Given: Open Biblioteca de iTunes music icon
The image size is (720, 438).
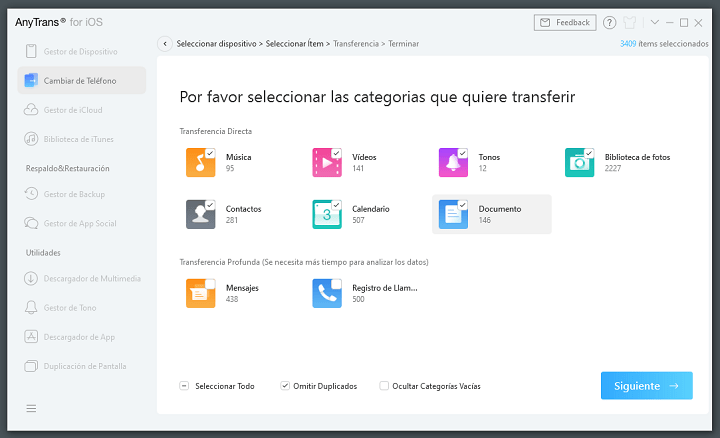Looking at the screenshot, I should pos(31,139).
